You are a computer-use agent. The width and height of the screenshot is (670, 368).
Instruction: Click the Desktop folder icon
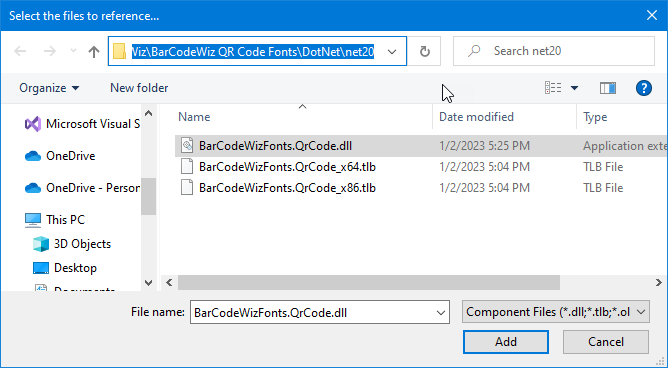coord(41,268)
